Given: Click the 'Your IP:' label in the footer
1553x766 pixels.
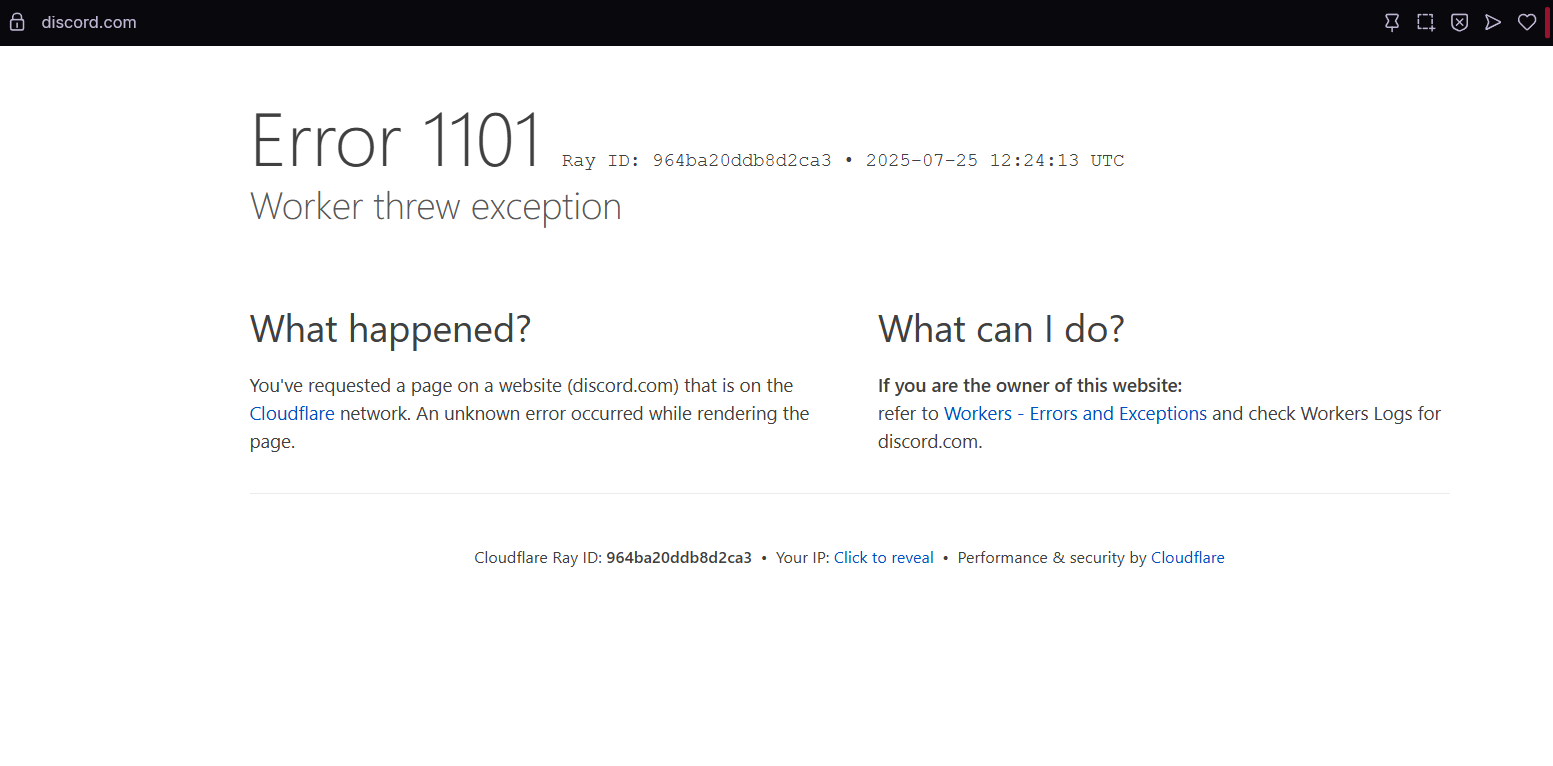Looking at the screenshot, I should (803, 558).
